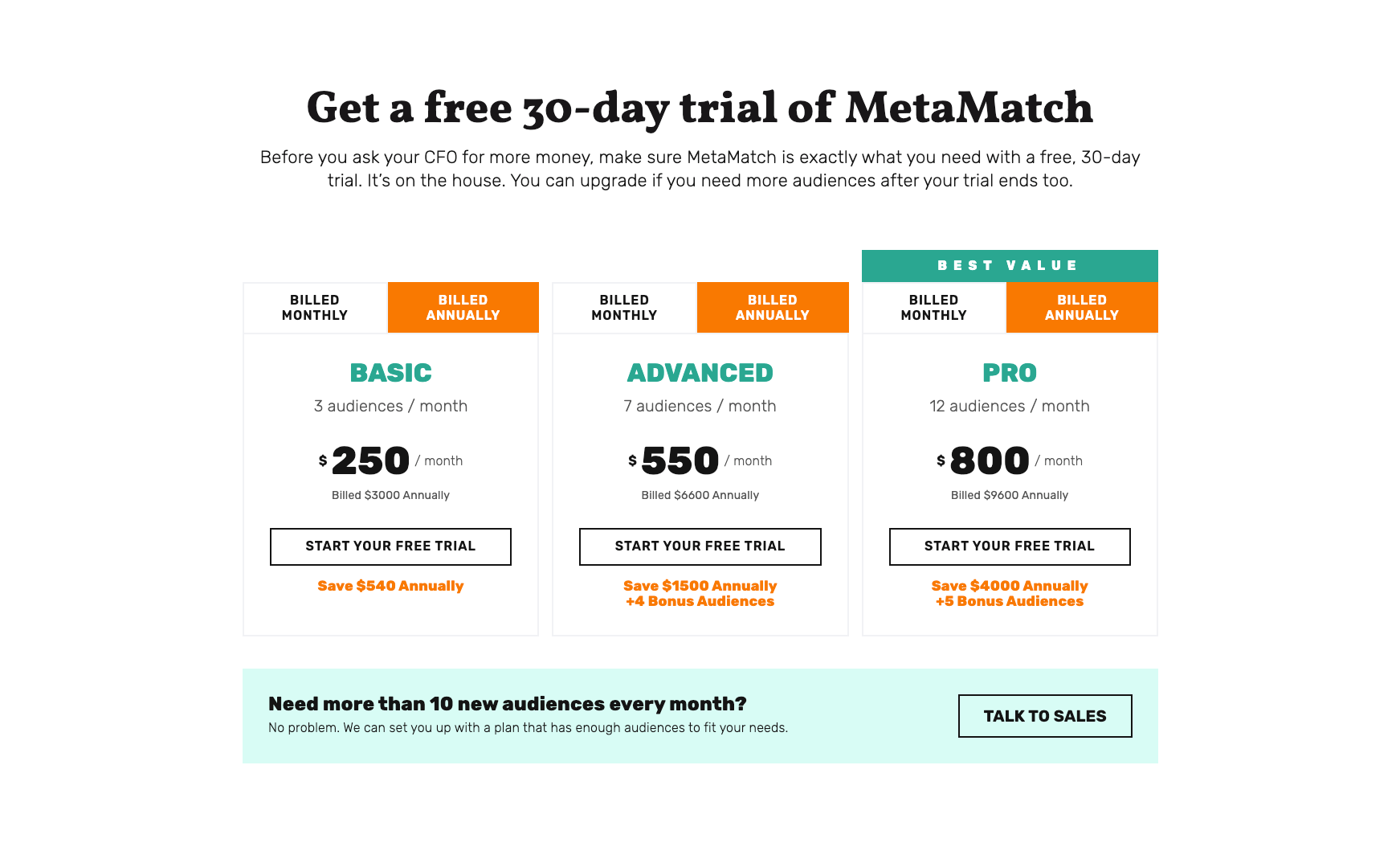Screen dimensions: 1400x847
Task: Click the Best Value banner
Action: [1010, 266]
